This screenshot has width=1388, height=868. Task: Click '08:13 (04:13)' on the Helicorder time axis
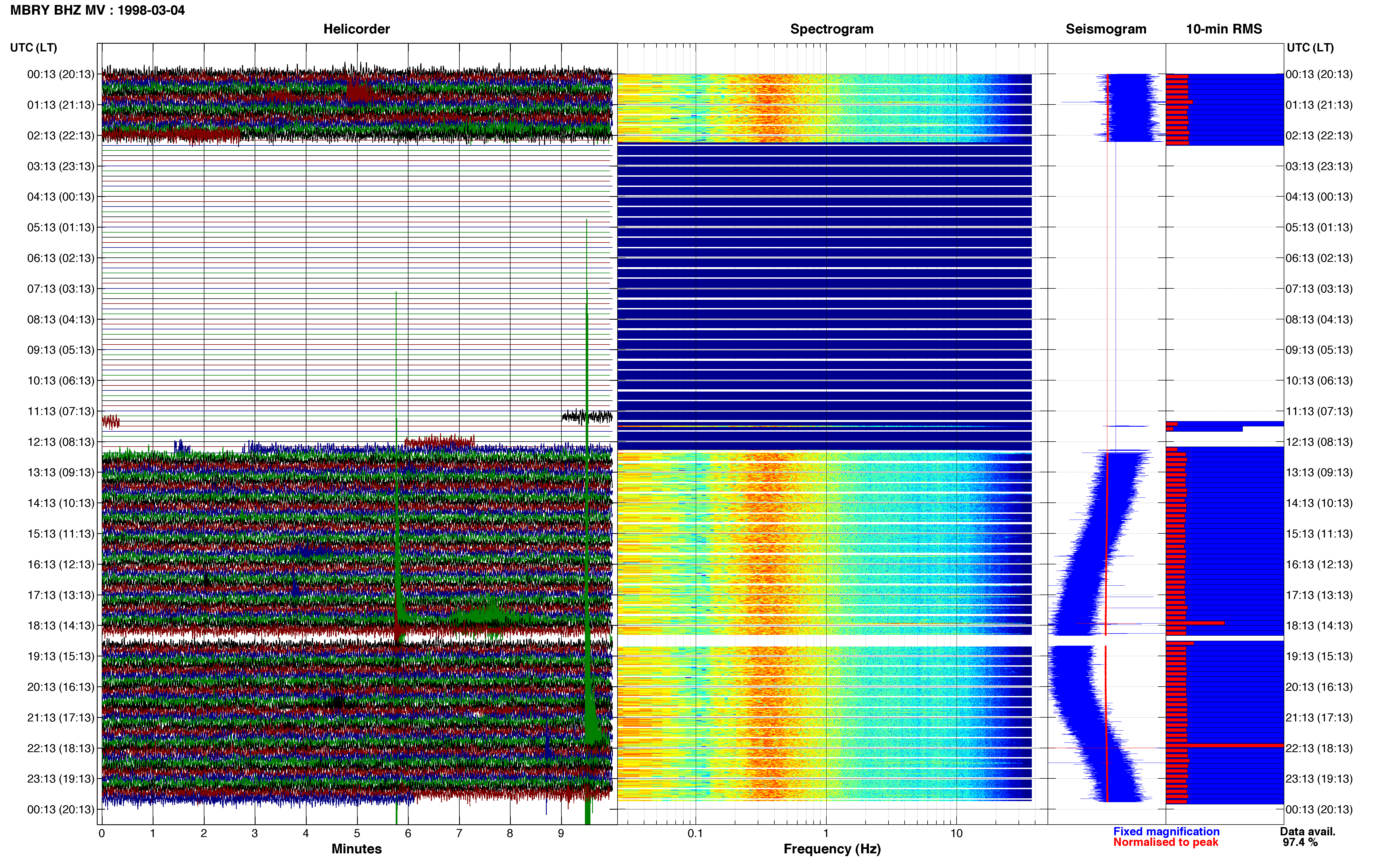point(60,319)
